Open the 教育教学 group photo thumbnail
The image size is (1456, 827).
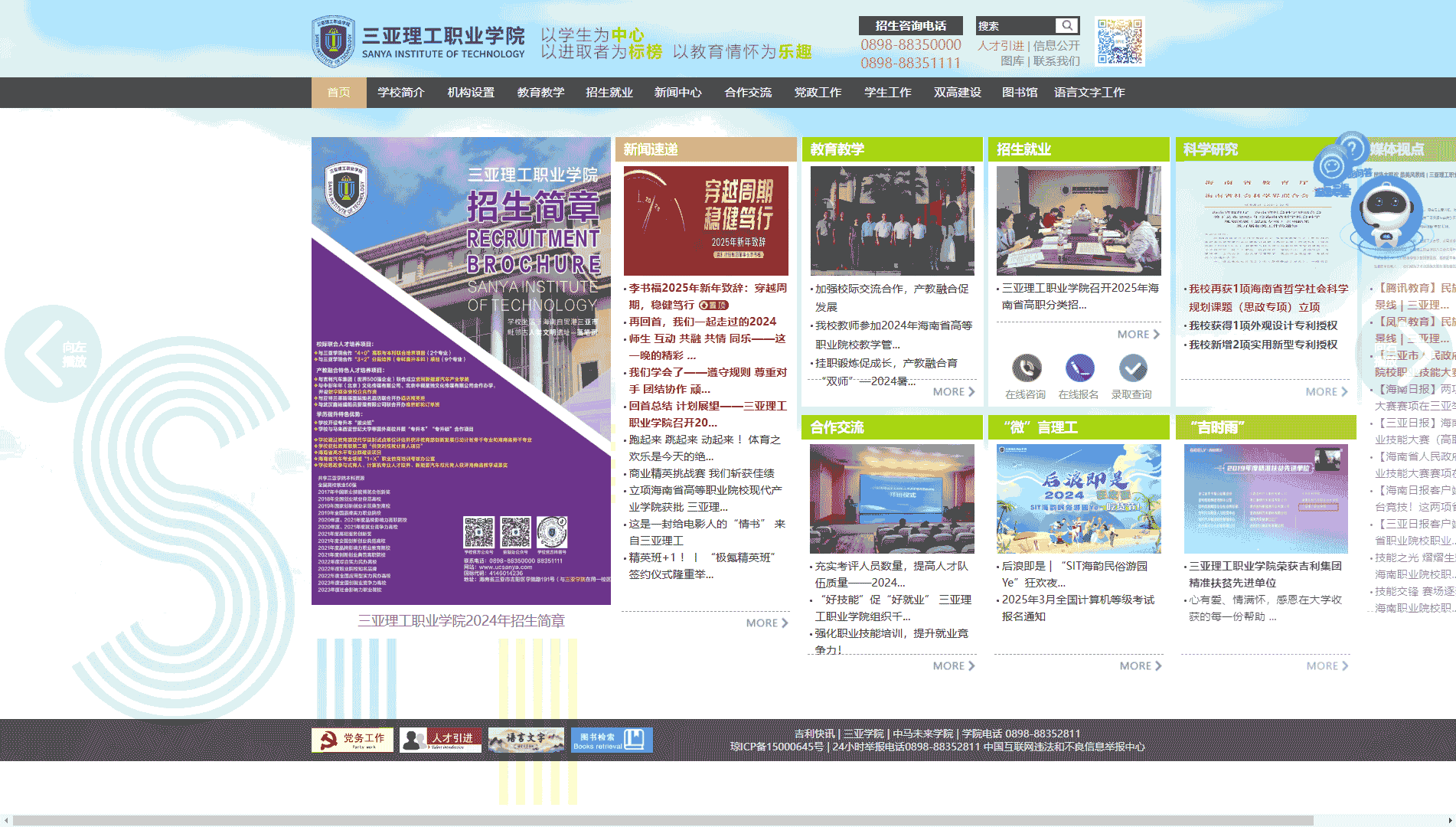tap(893, 221)
